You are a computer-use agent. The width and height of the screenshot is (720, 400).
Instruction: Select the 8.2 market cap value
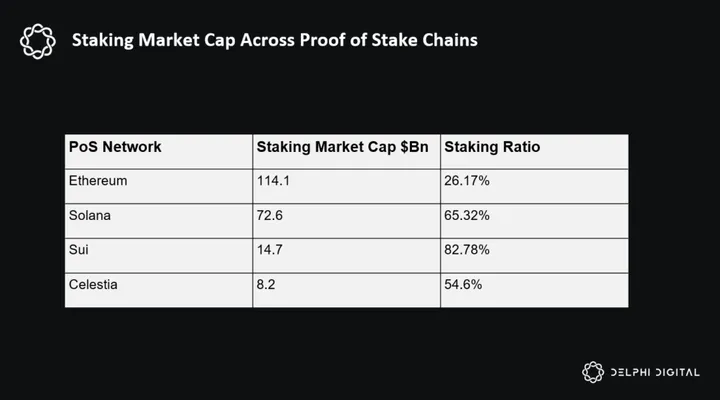click(x=266, y=284)
